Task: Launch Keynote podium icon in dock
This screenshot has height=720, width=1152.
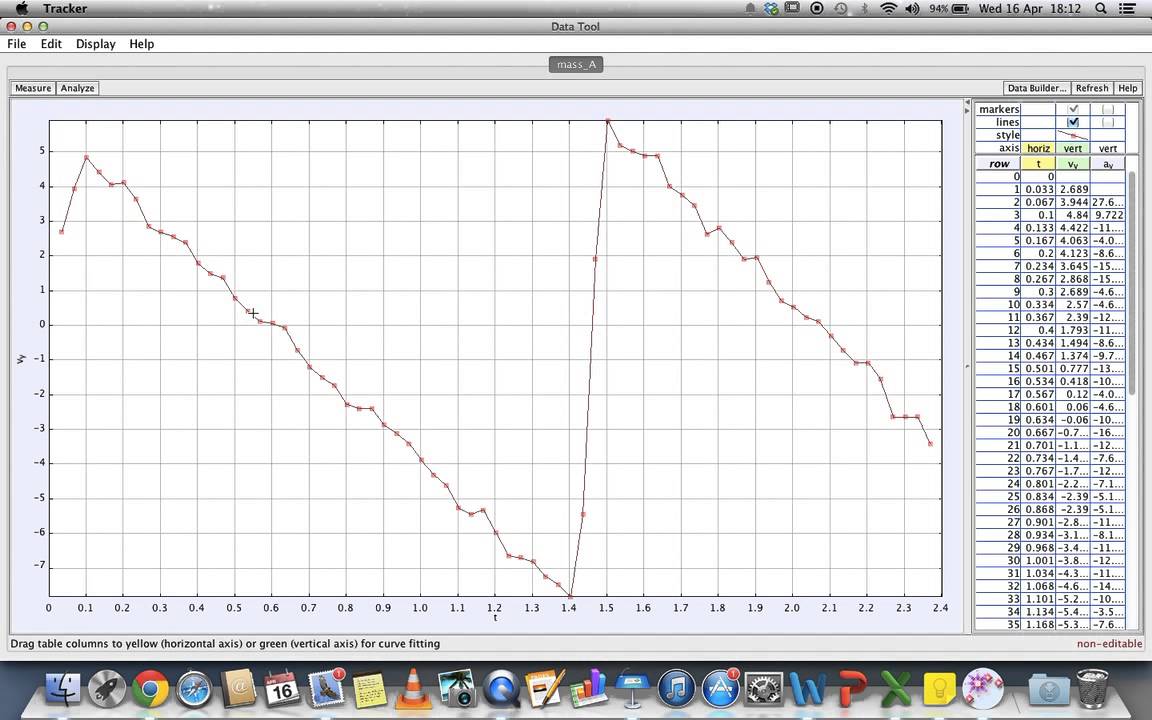Action: point(633,688)
